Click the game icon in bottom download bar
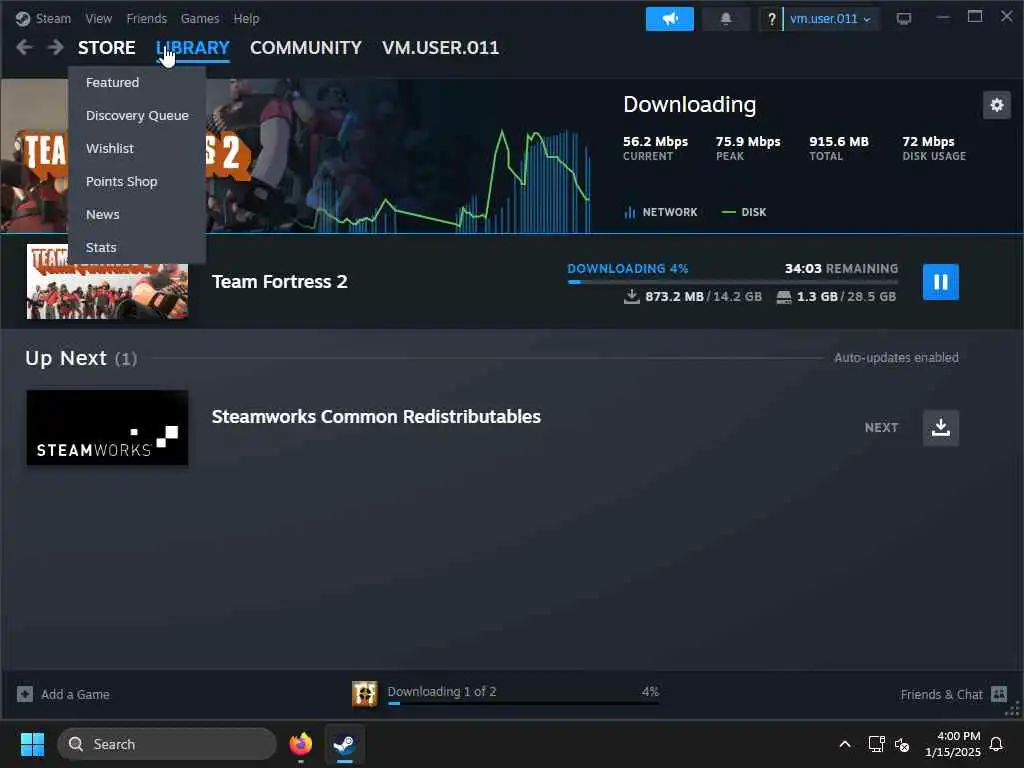This screenshot has width=1024, height=768. [x=364, y=694]
